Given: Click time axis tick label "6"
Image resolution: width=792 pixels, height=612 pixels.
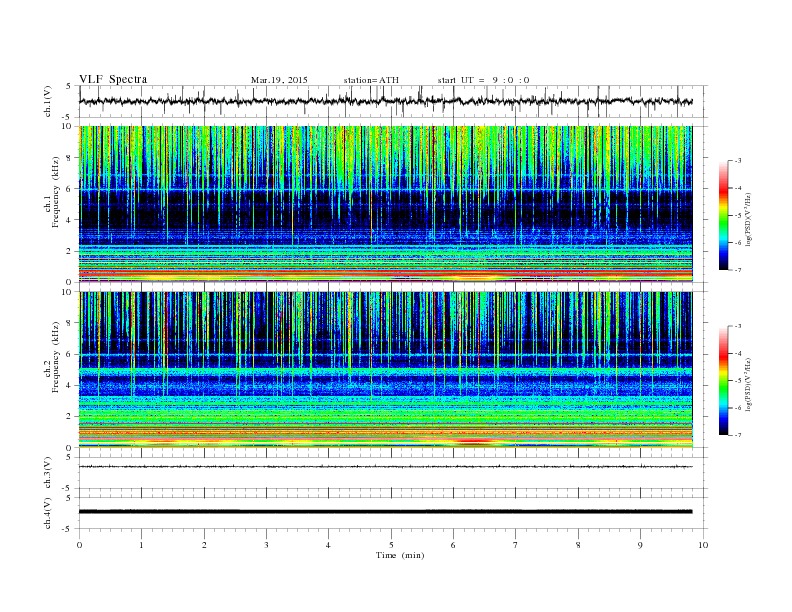Looking at the screenshot, I should [x=453, y=545].
